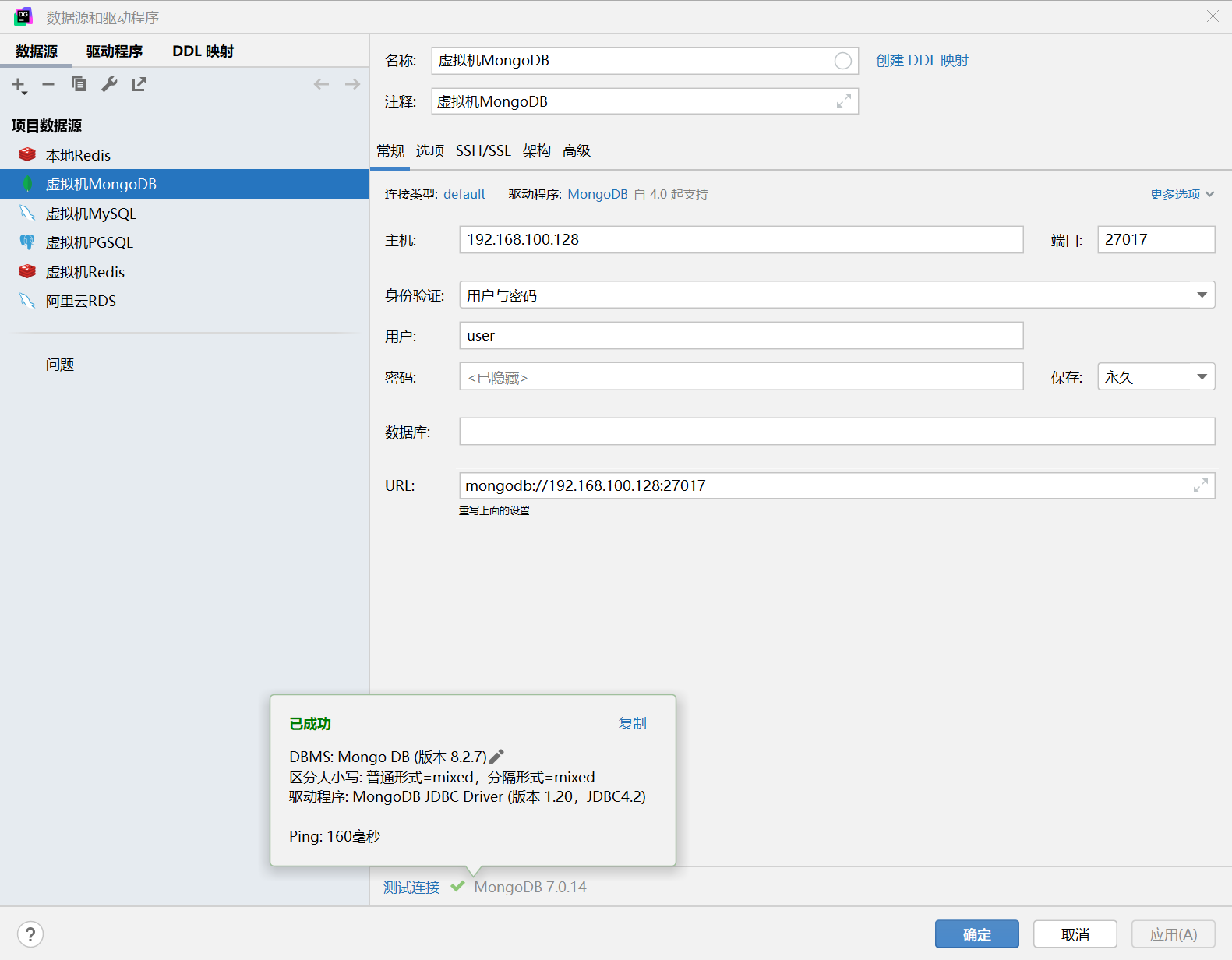
Task: Switch to the 数据源 tab
Action: [37, 51]
